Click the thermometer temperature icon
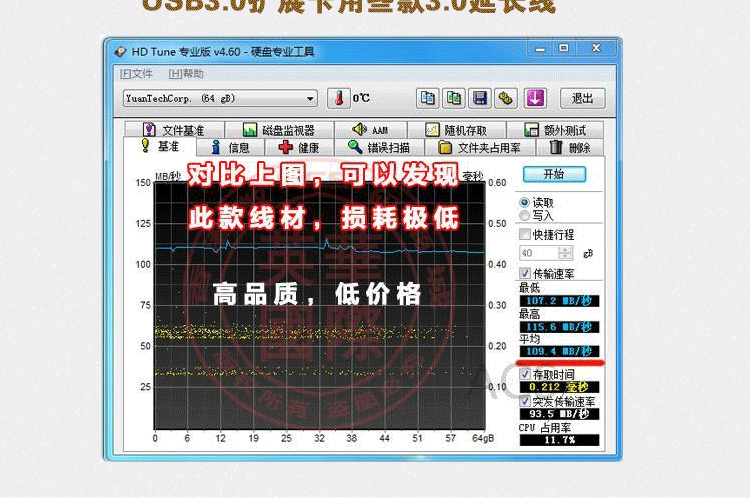The width and height of the screenshot is (750, 498). 339,98
